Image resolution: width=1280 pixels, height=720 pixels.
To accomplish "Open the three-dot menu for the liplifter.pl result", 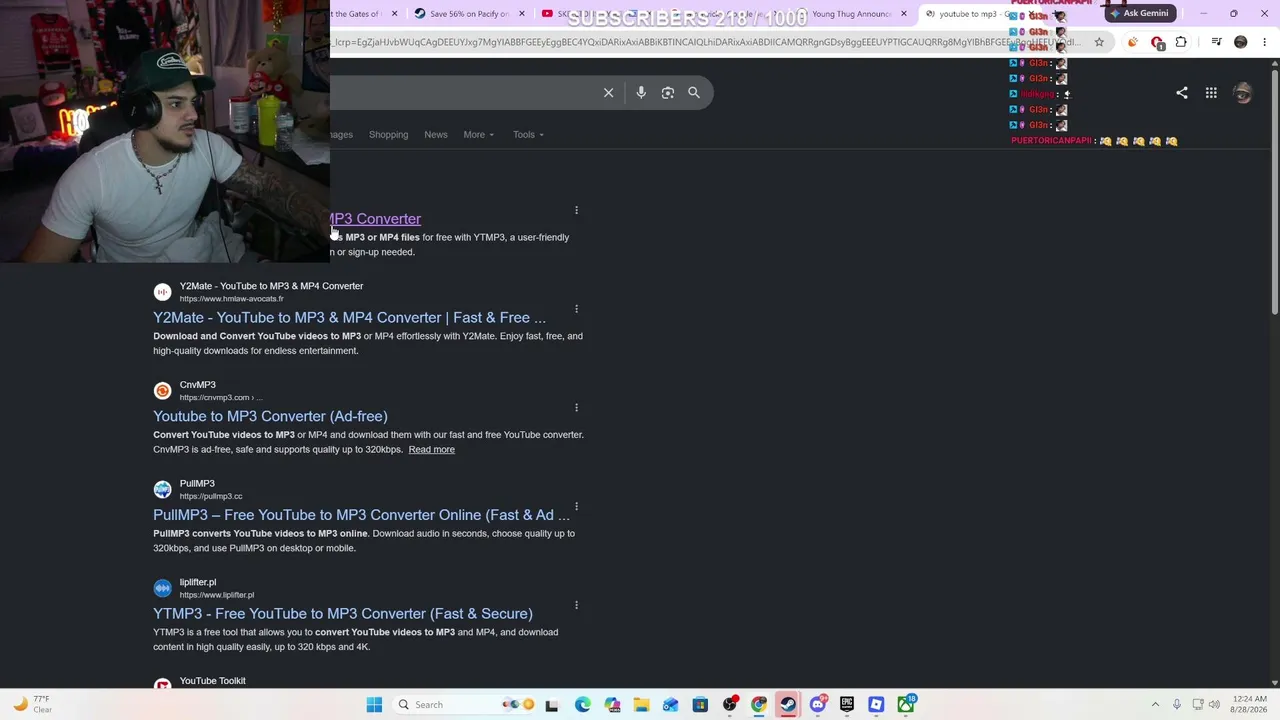I will (576, 605).
